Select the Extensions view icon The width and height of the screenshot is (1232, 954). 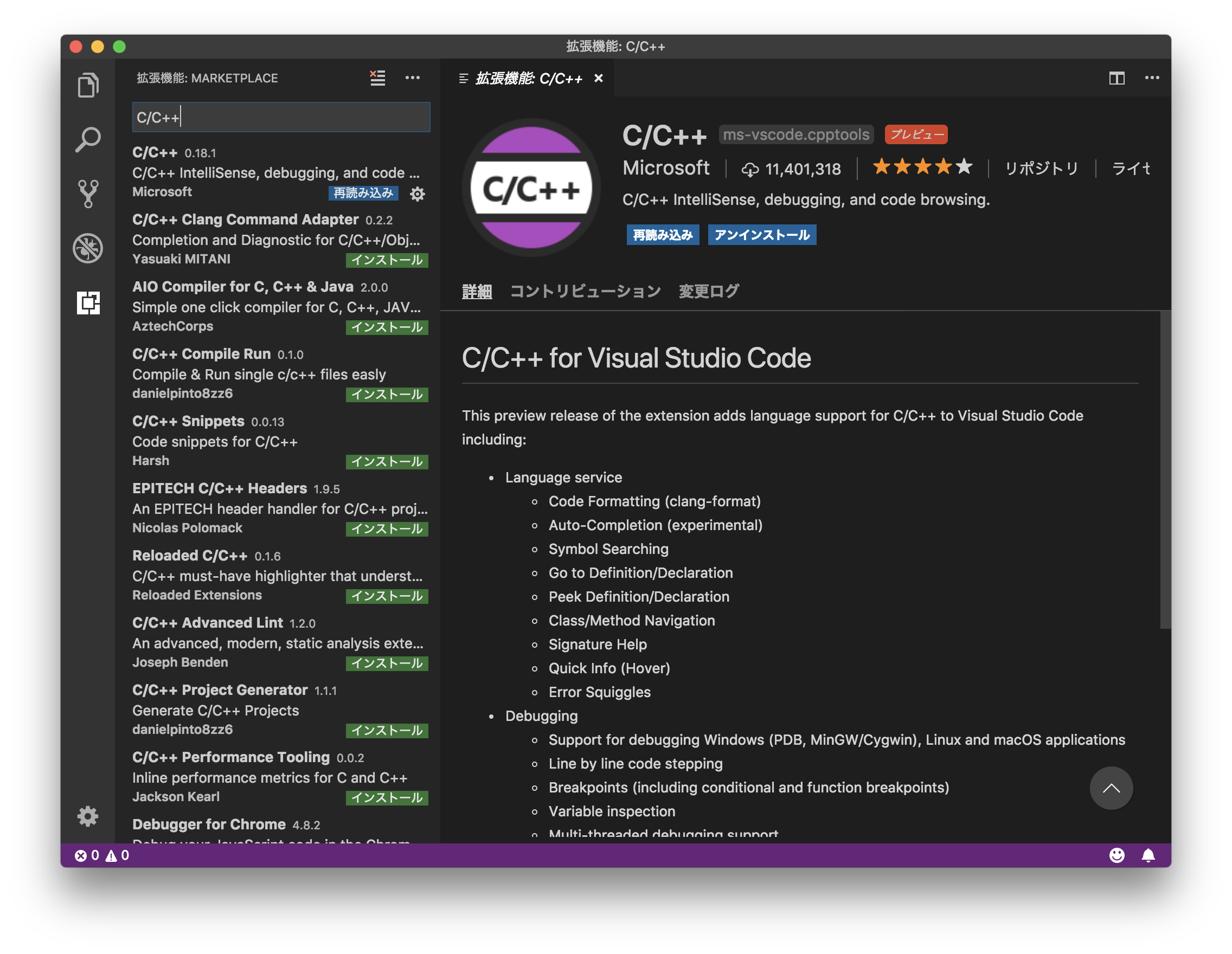(x=88, y=303)
